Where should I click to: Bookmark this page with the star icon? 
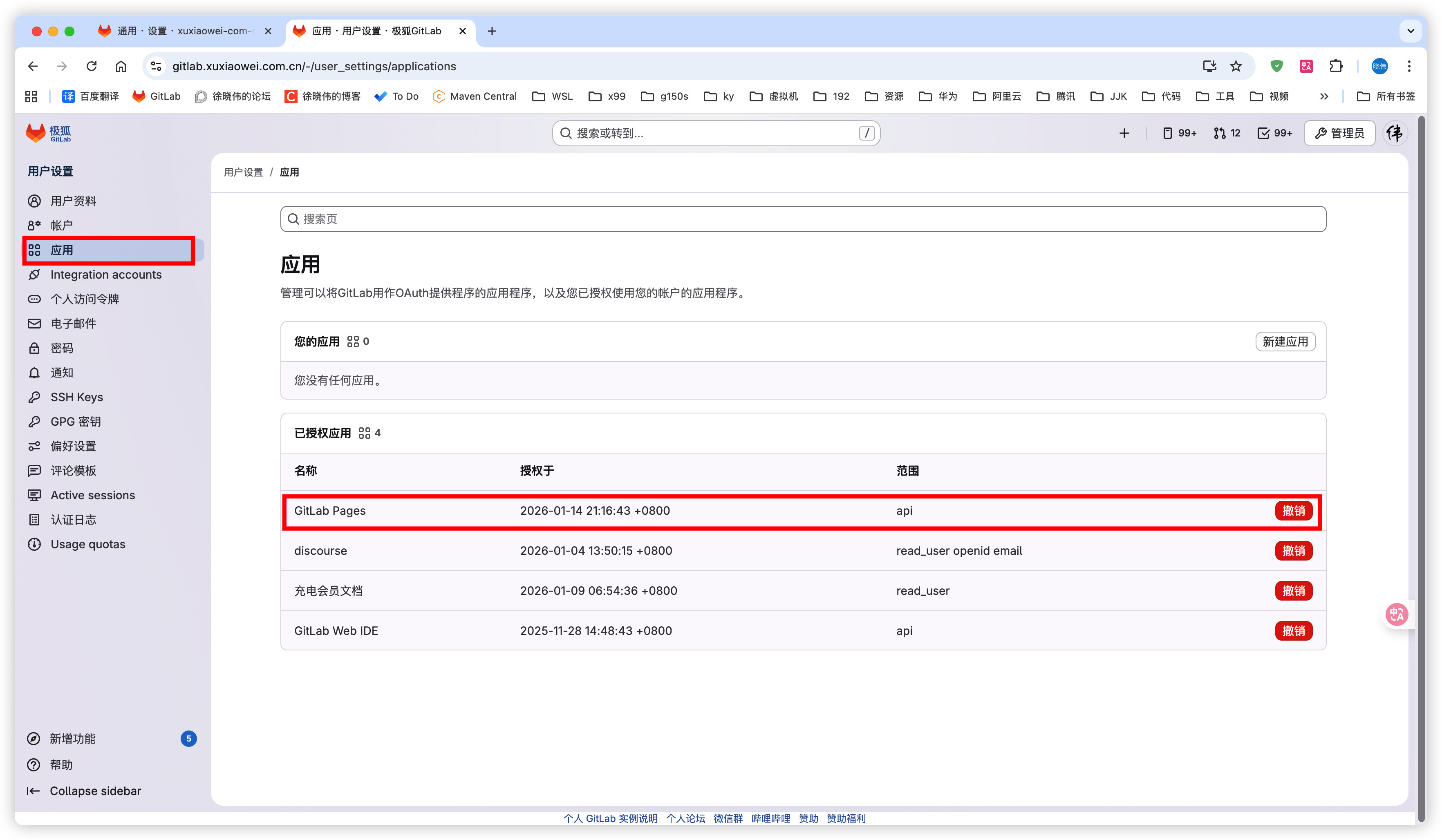1236,66
